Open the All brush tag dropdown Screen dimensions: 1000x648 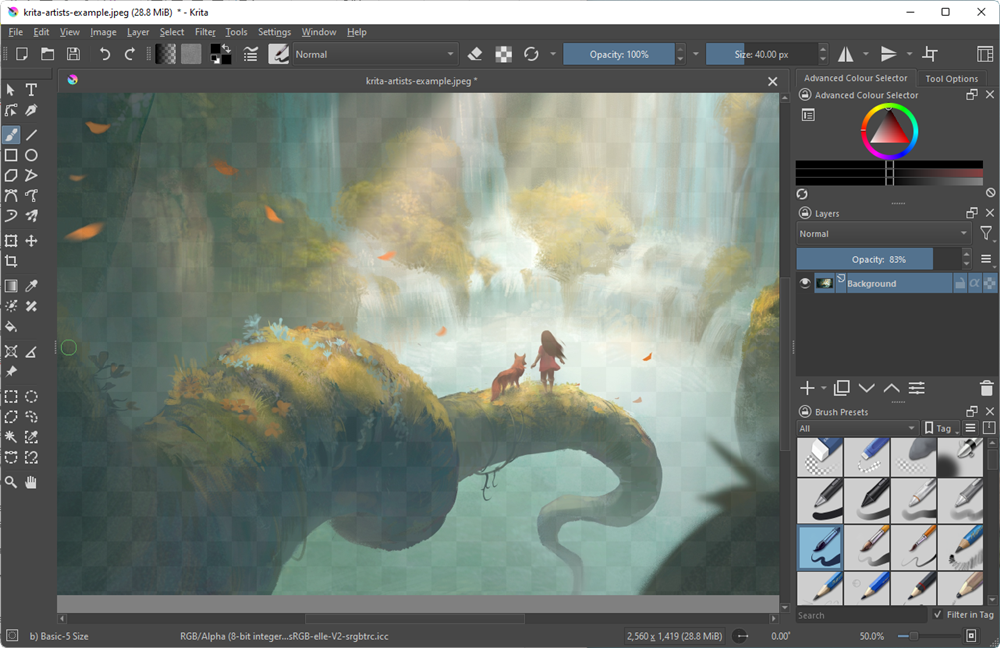[x=857, y=428]
